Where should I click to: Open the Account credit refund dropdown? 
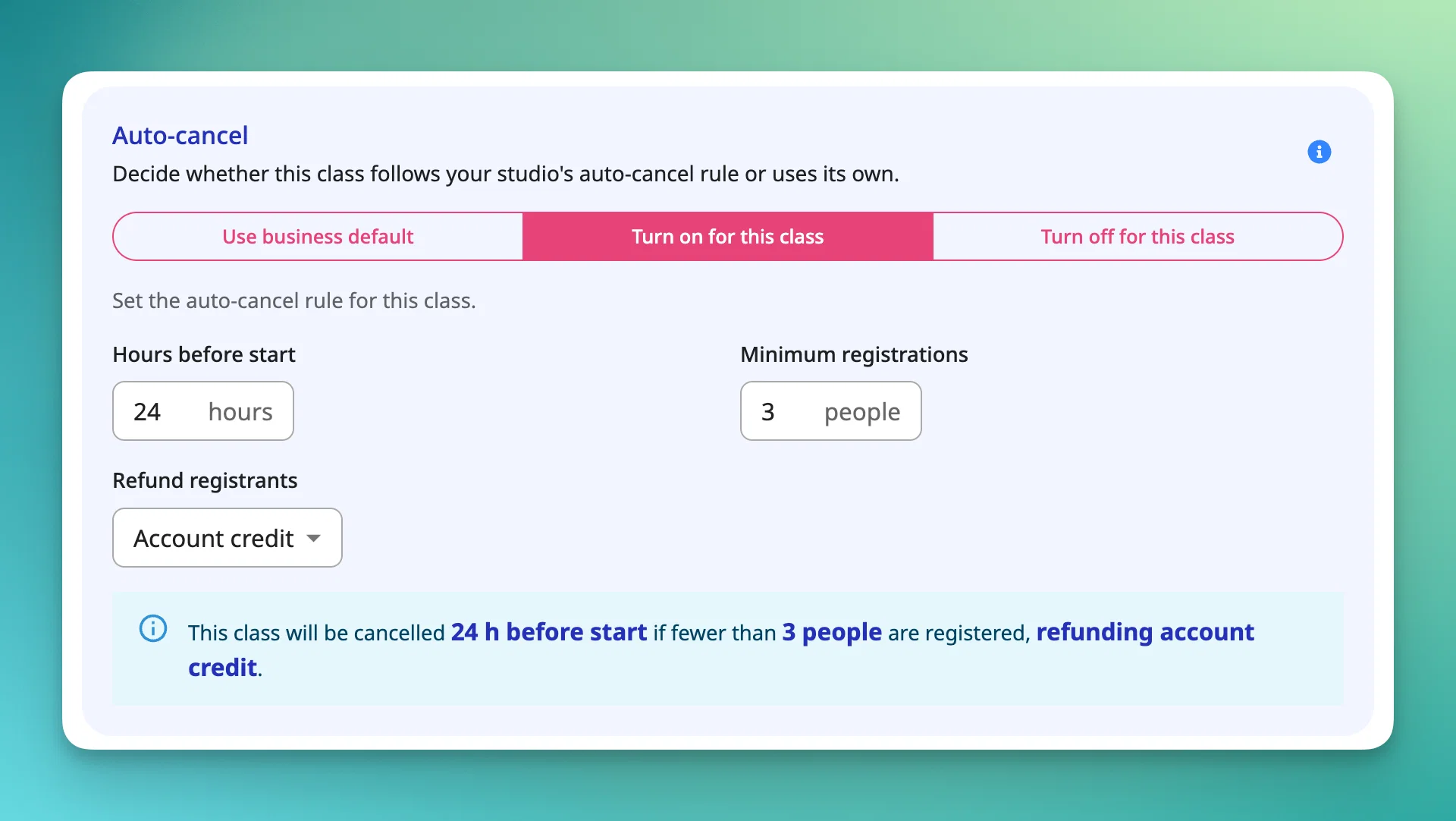click(227, 538)
